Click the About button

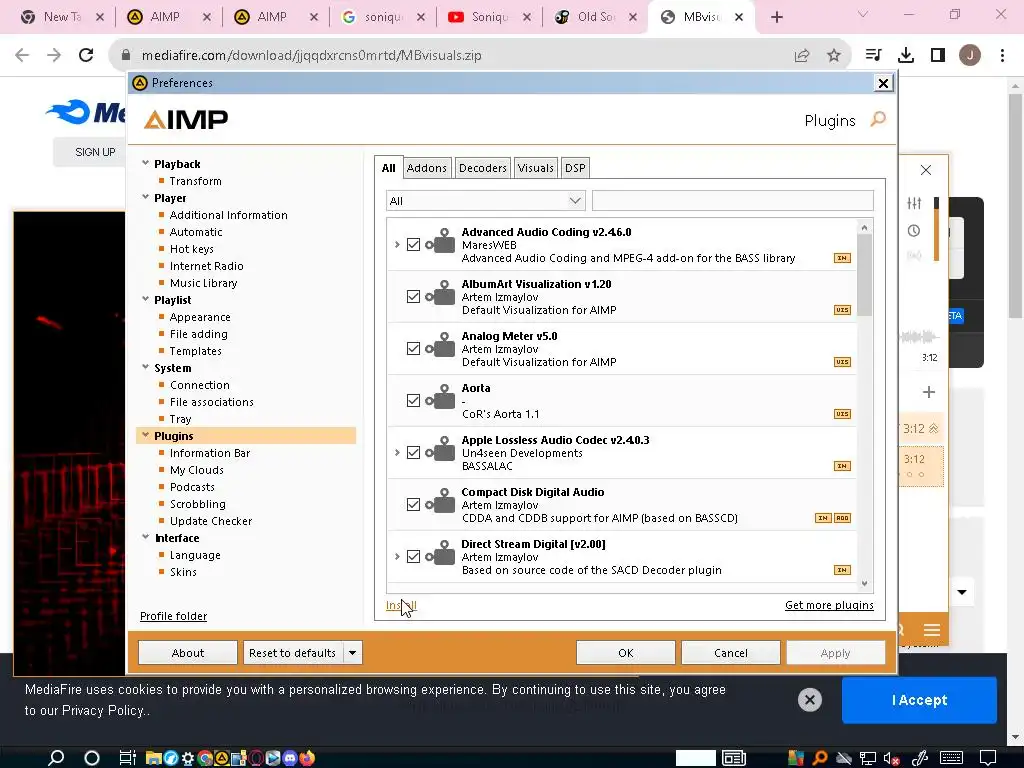tap(188, 652)
